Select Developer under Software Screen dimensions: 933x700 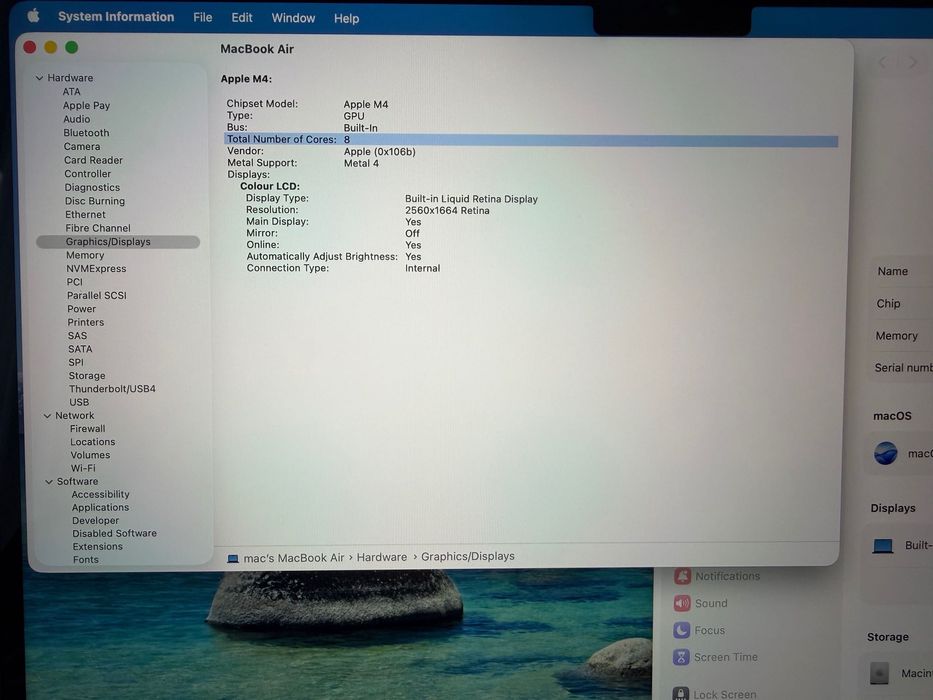pyautogui.click(x=95, y=521)
